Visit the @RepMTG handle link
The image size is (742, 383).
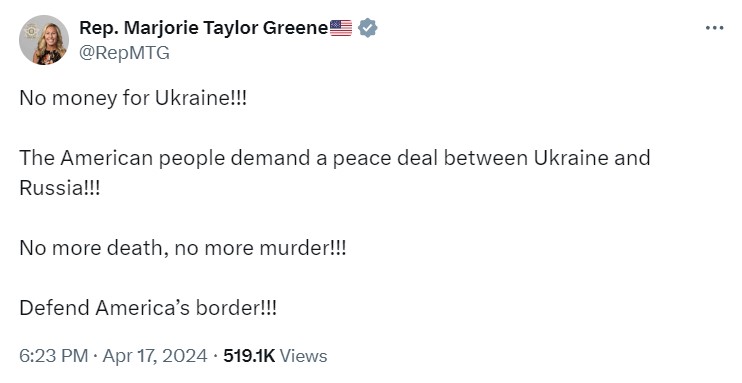pos(124,53)
